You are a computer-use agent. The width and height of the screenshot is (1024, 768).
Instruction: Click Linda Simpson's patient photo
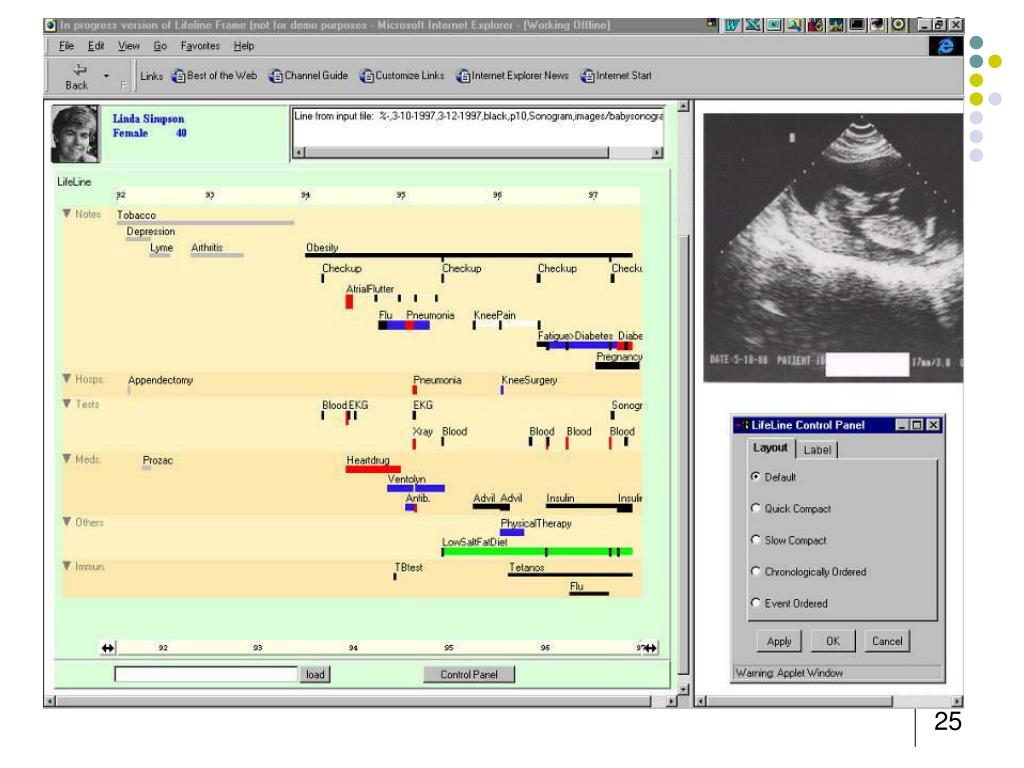(76, 134)
